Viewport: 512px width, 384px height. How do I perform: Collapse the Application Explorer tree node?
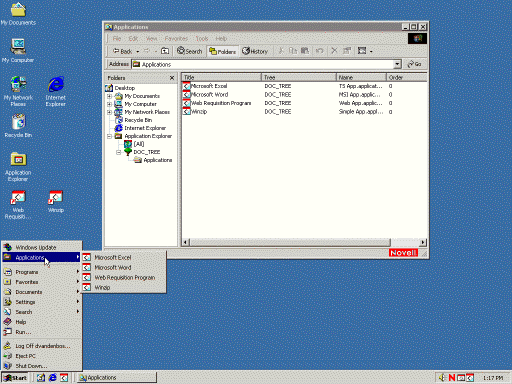point(109,136)
